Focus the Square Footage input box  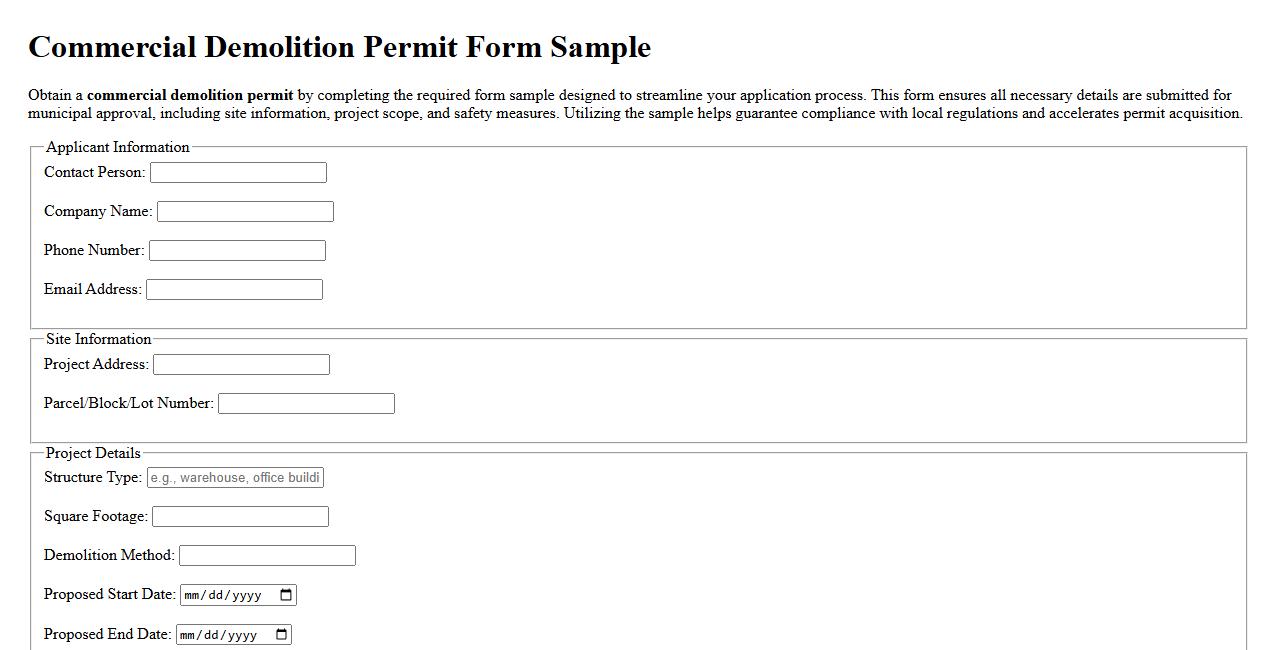(x=238, y=516)
